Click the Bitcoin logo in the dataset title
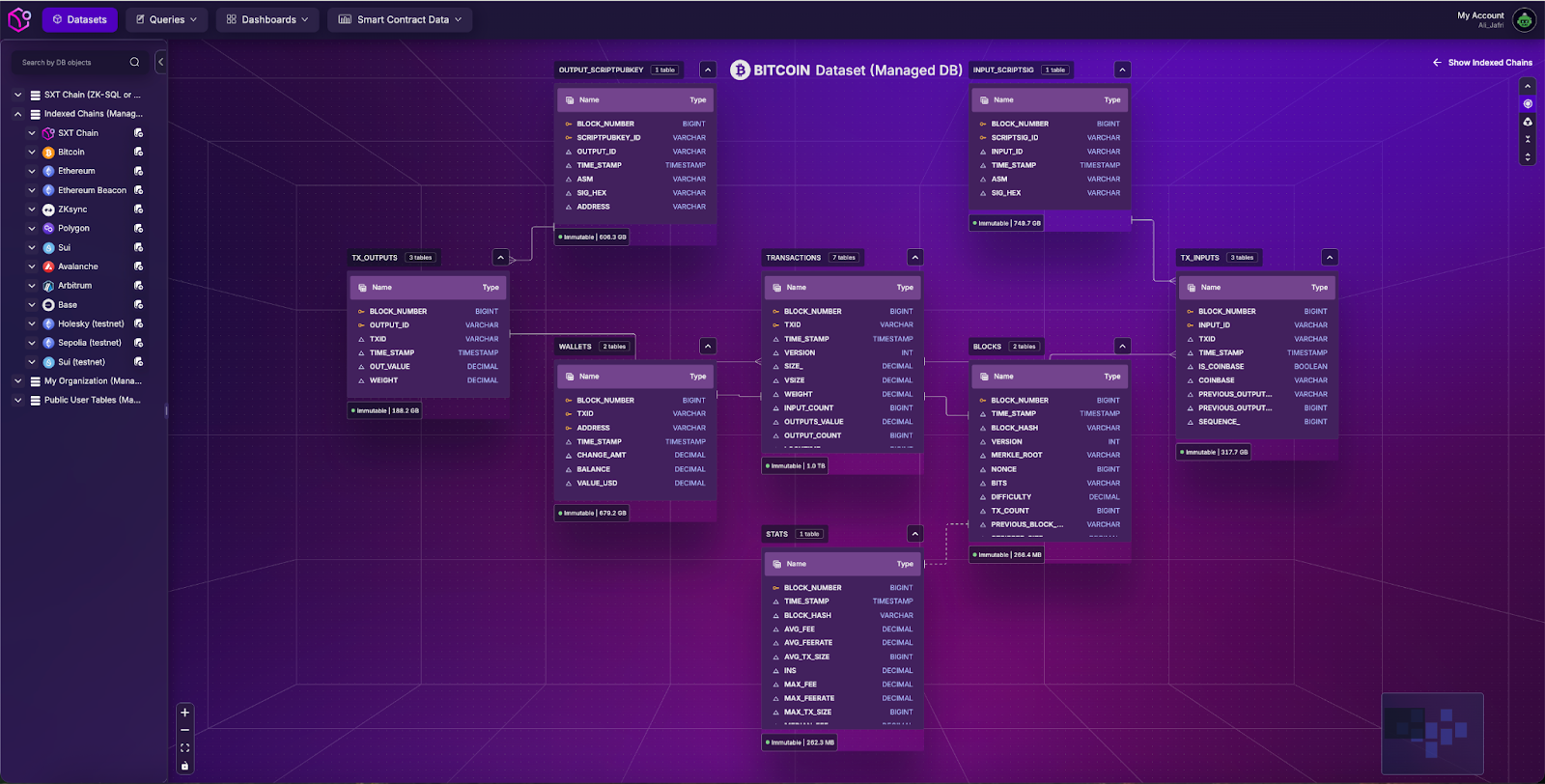This screenshot has width=1545, height=784. [x=740, y=70]
